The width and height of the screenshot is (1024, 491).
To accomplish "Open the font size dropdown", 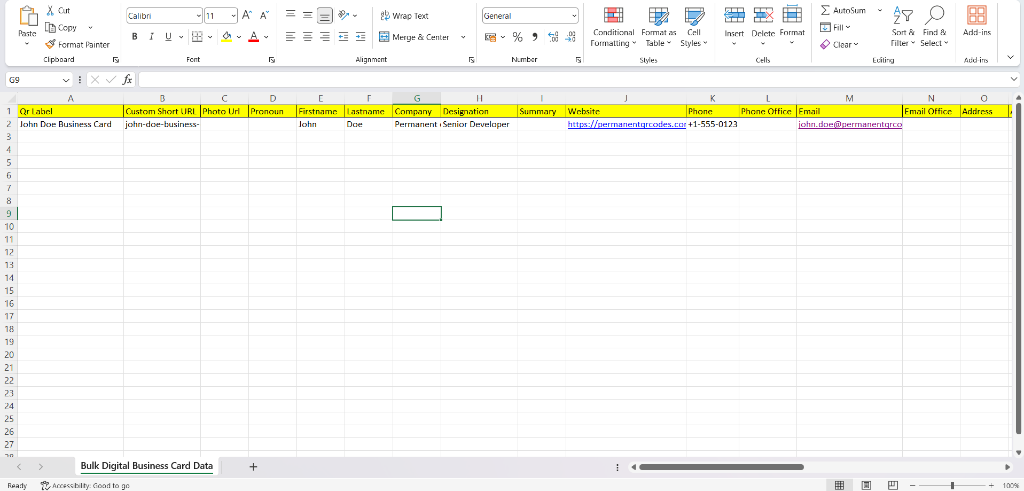I will coord(234,16).
